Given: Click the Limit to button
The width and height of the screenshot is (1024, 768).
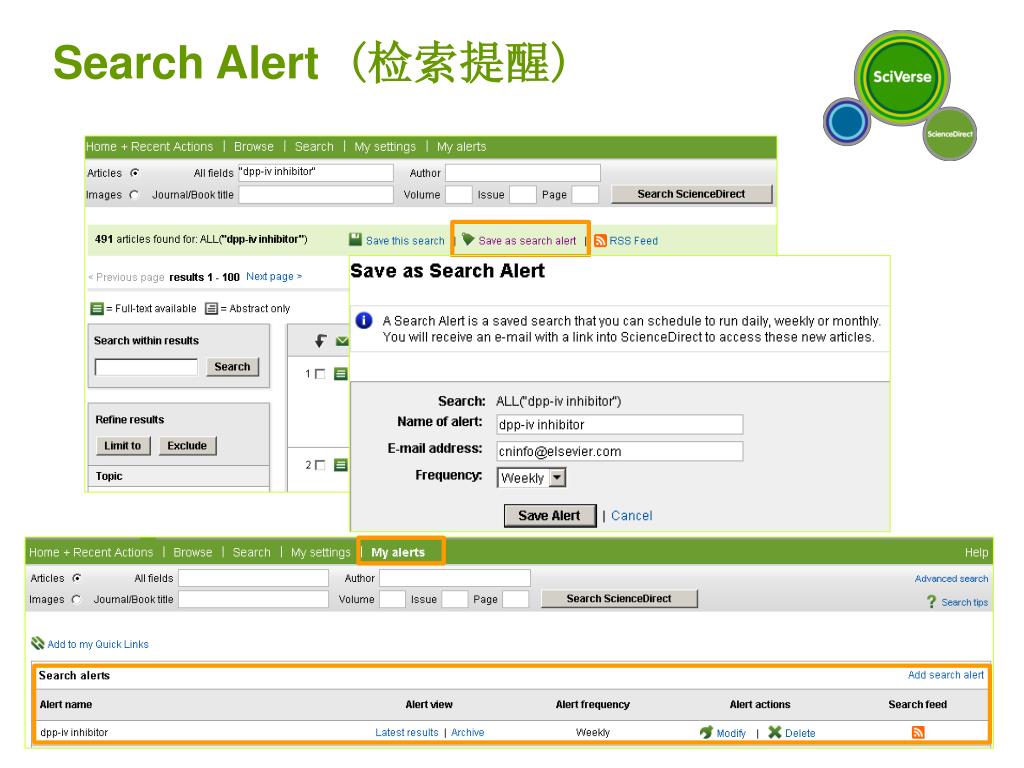Looking at the screenshot, I should pos(123,445).
